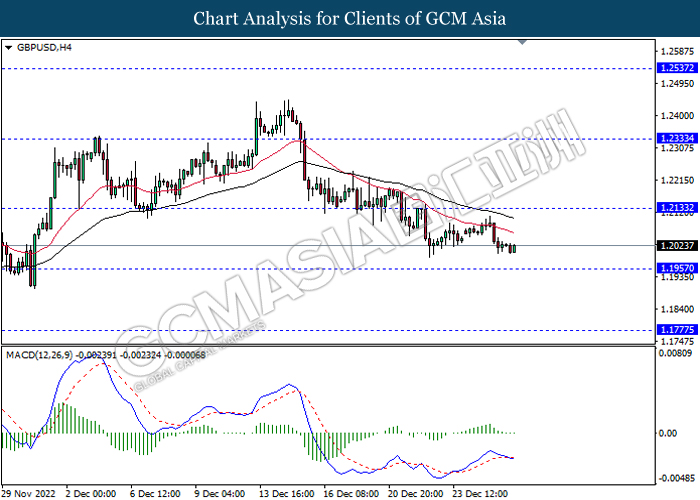Click the MACD scale value 0.00
700x500 pixels.
[667, 433]
